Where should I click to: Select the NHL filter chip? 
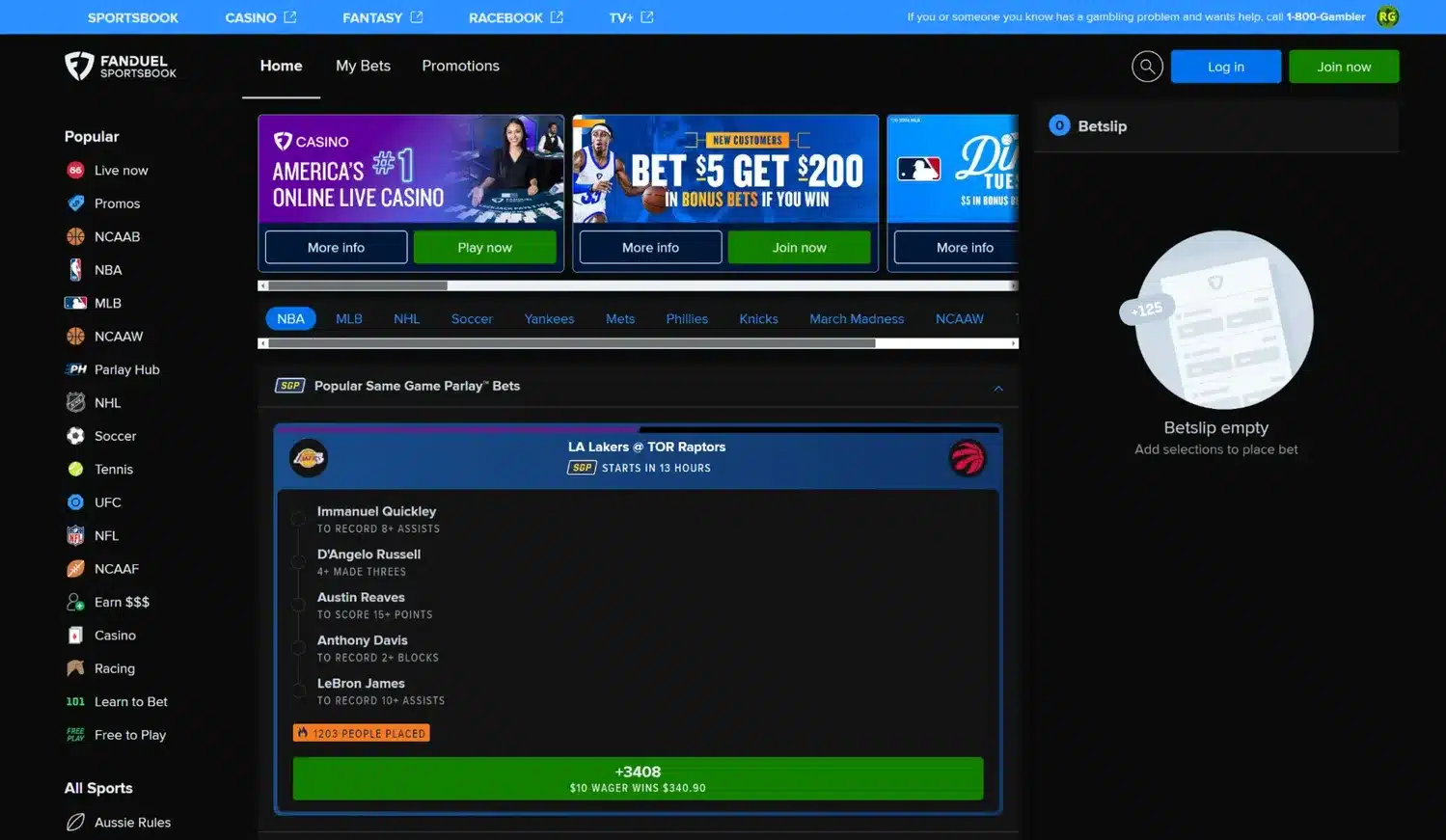coord(406,319)
